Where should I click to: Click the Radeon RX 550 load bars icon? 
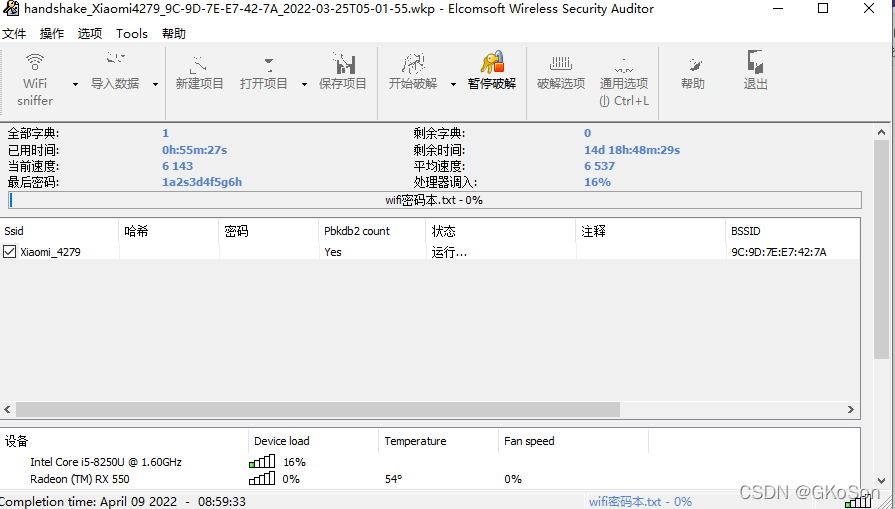(262, 478)
